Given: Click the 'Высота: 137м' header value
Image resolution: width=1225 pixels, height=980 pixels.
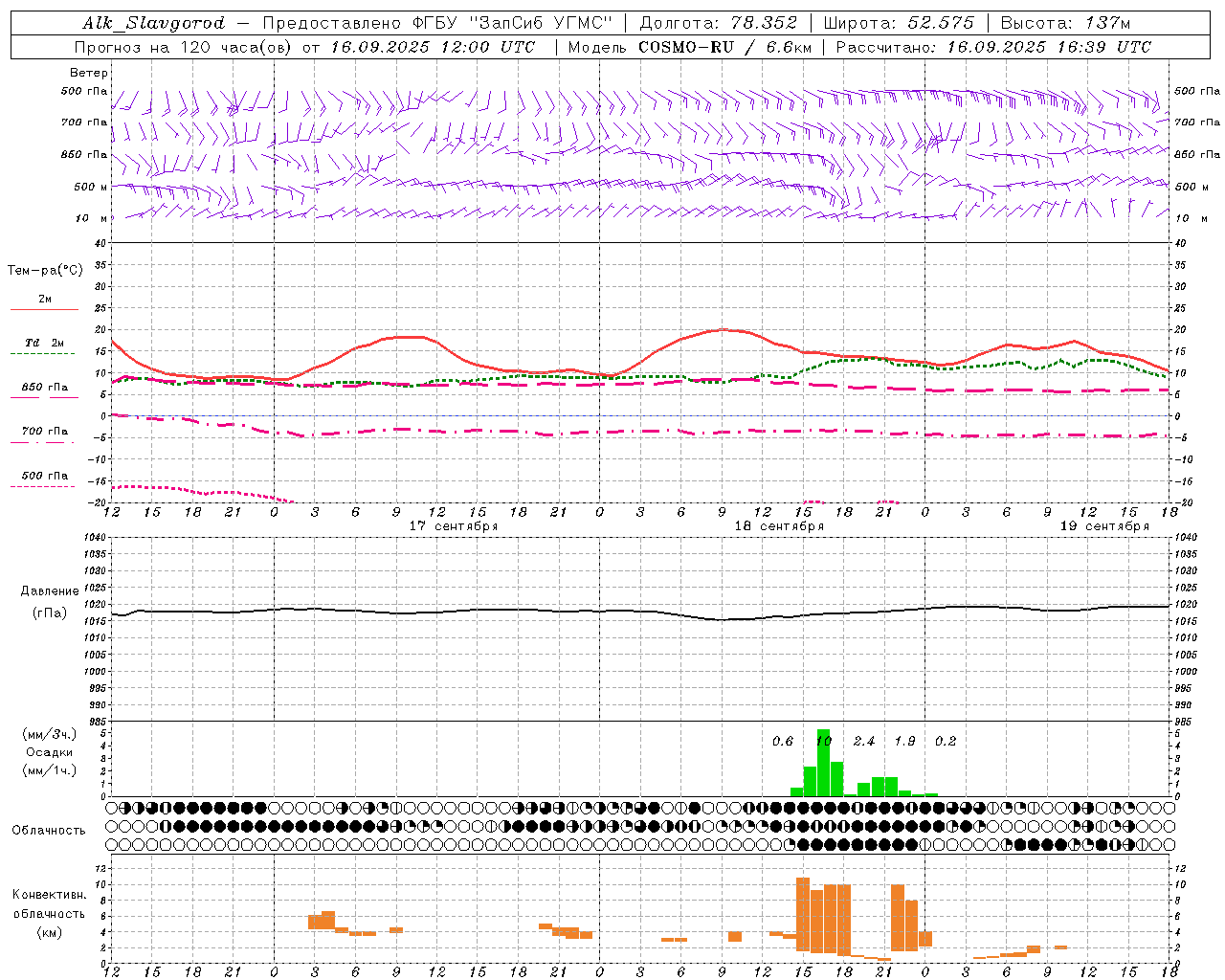Looking at the screenshot, I should point(1065,23).
